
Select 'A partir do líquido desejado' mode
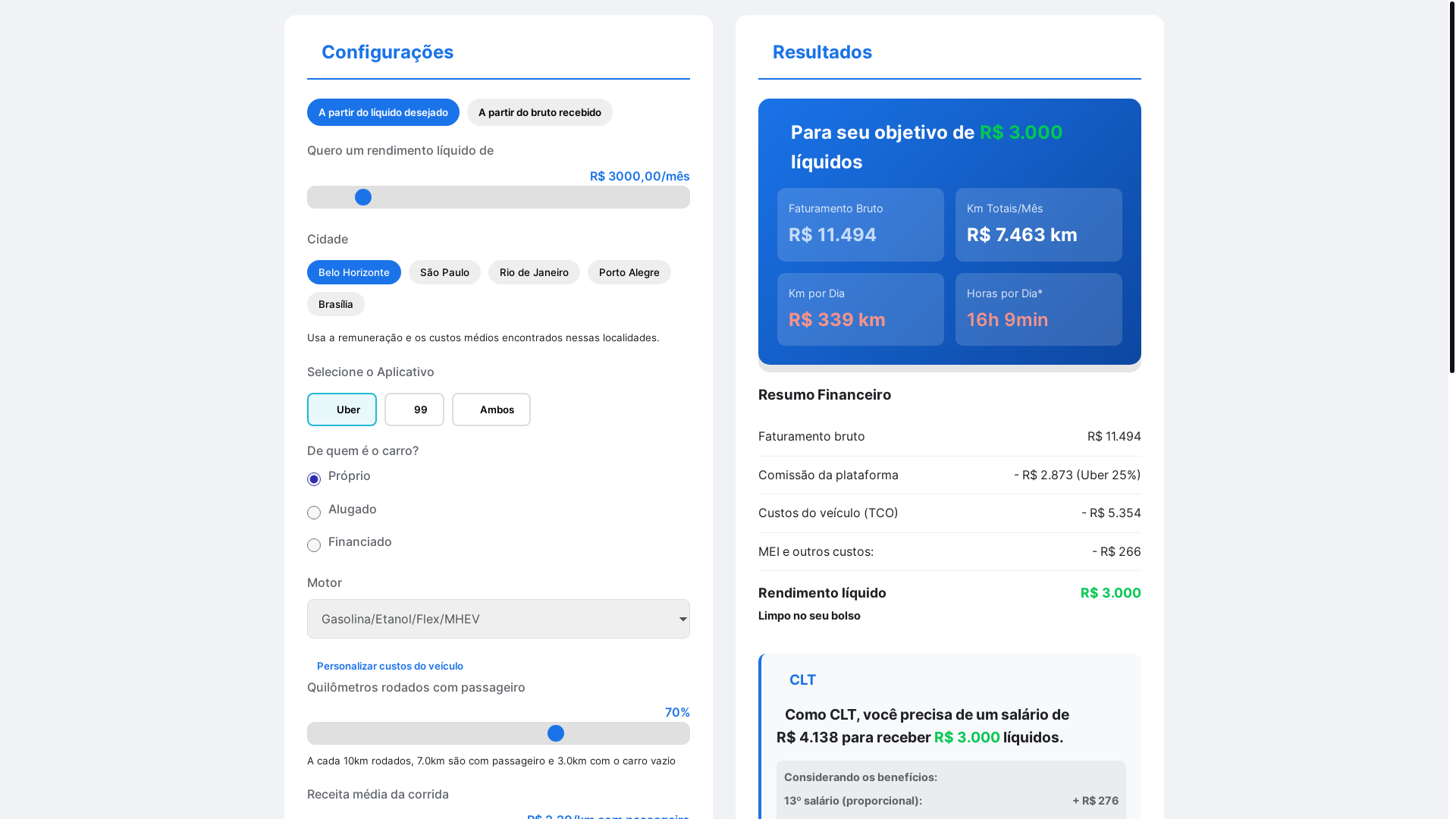[383, 112]
